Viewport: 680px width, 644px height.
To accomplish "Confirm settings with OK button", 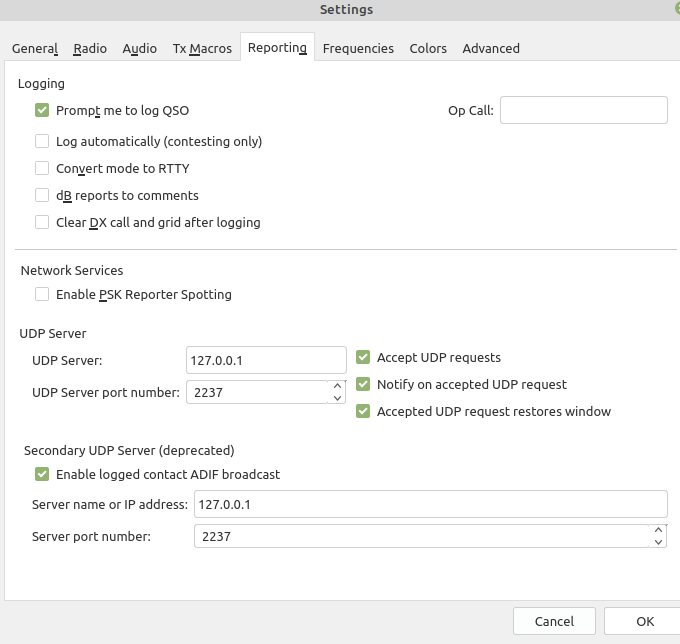I will tap(644, 621).
